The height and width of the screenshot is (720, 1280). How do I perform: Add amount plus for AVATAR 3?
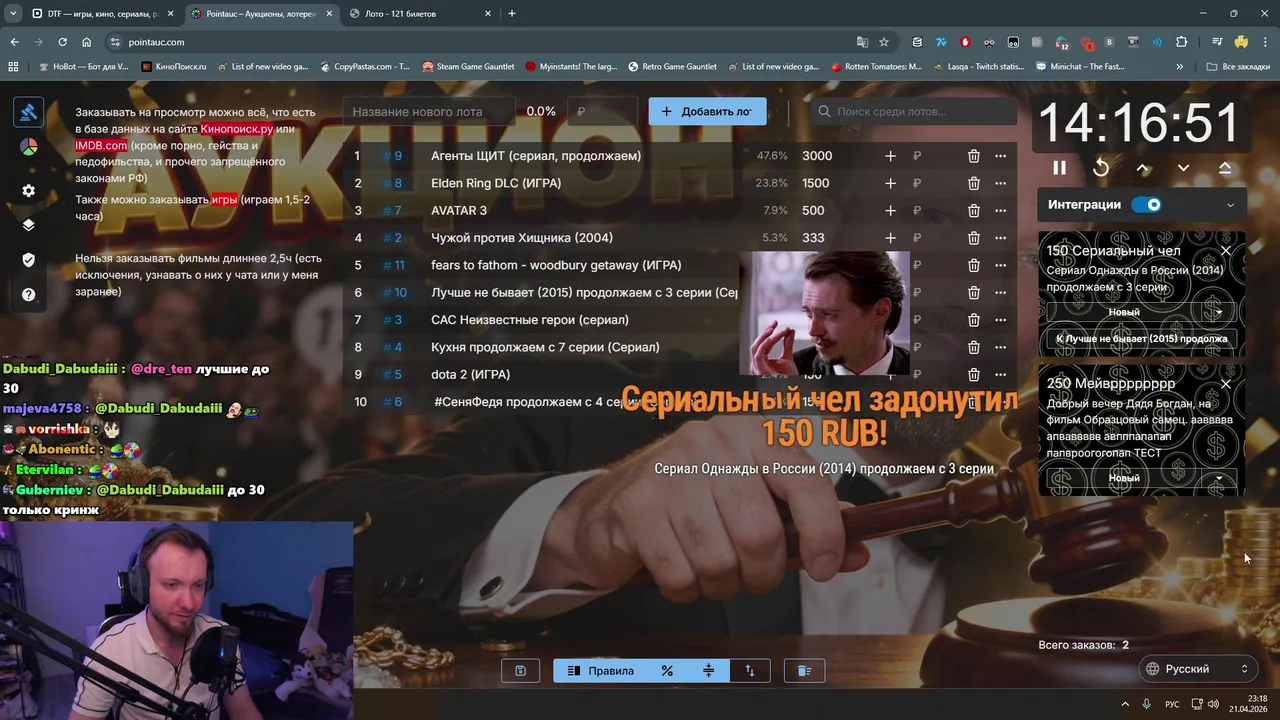coord(890,211)
